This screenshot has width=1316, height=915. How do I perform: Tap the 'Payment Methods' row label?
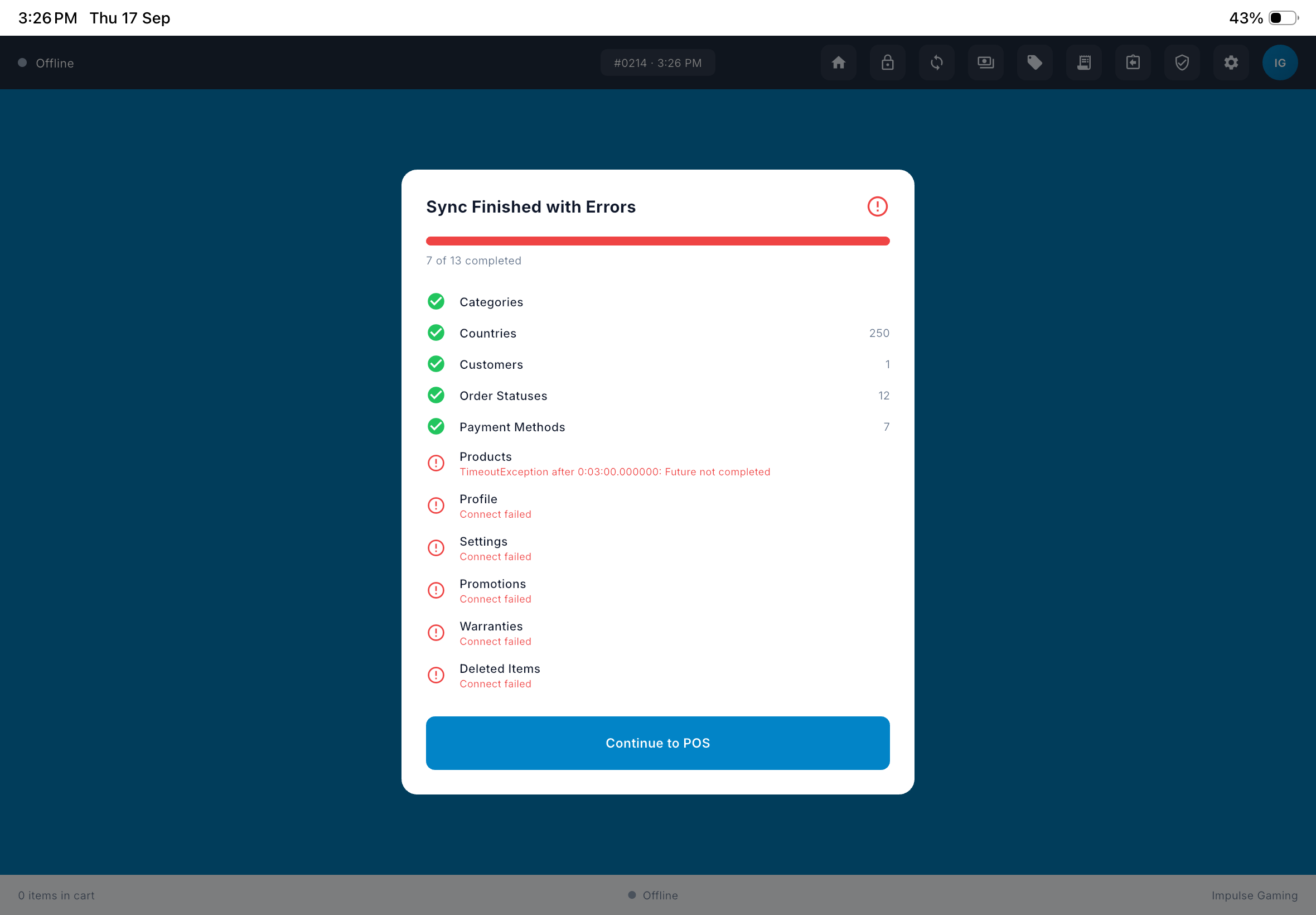[512, 427]
